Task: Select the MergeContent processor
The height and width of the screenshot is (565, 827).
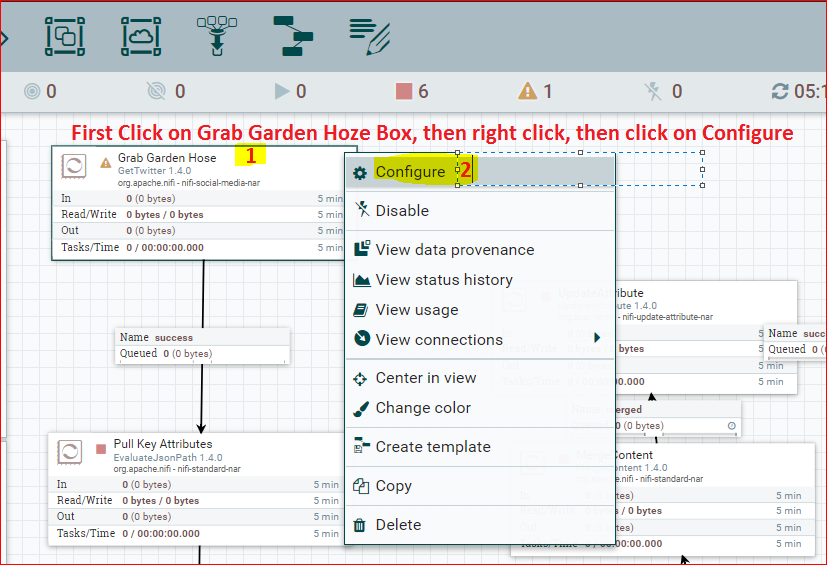Action: pyautogui.click(x=715, y=499)
